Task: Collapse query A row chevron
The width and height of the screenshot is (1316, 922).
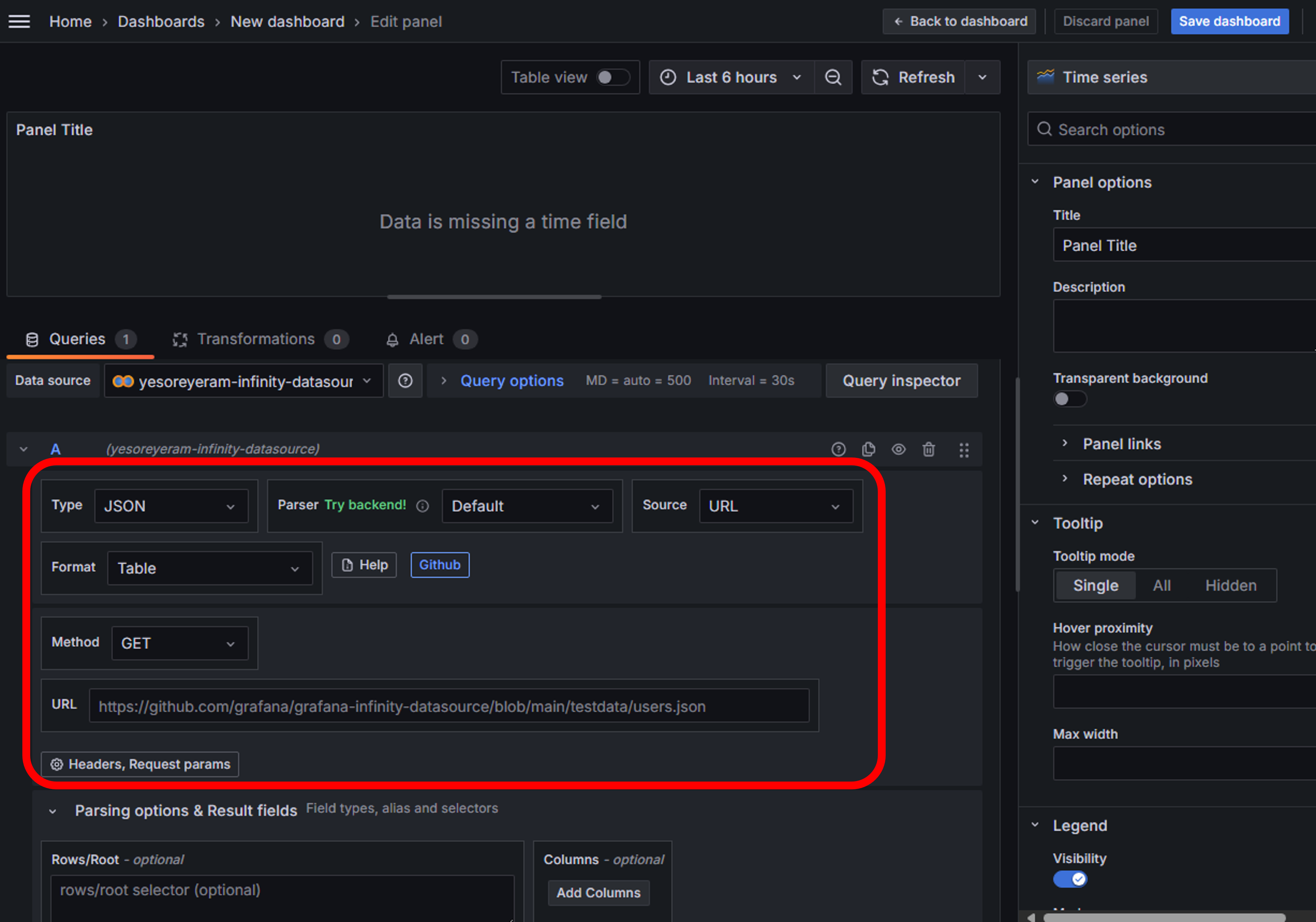Action: (23, 449)
